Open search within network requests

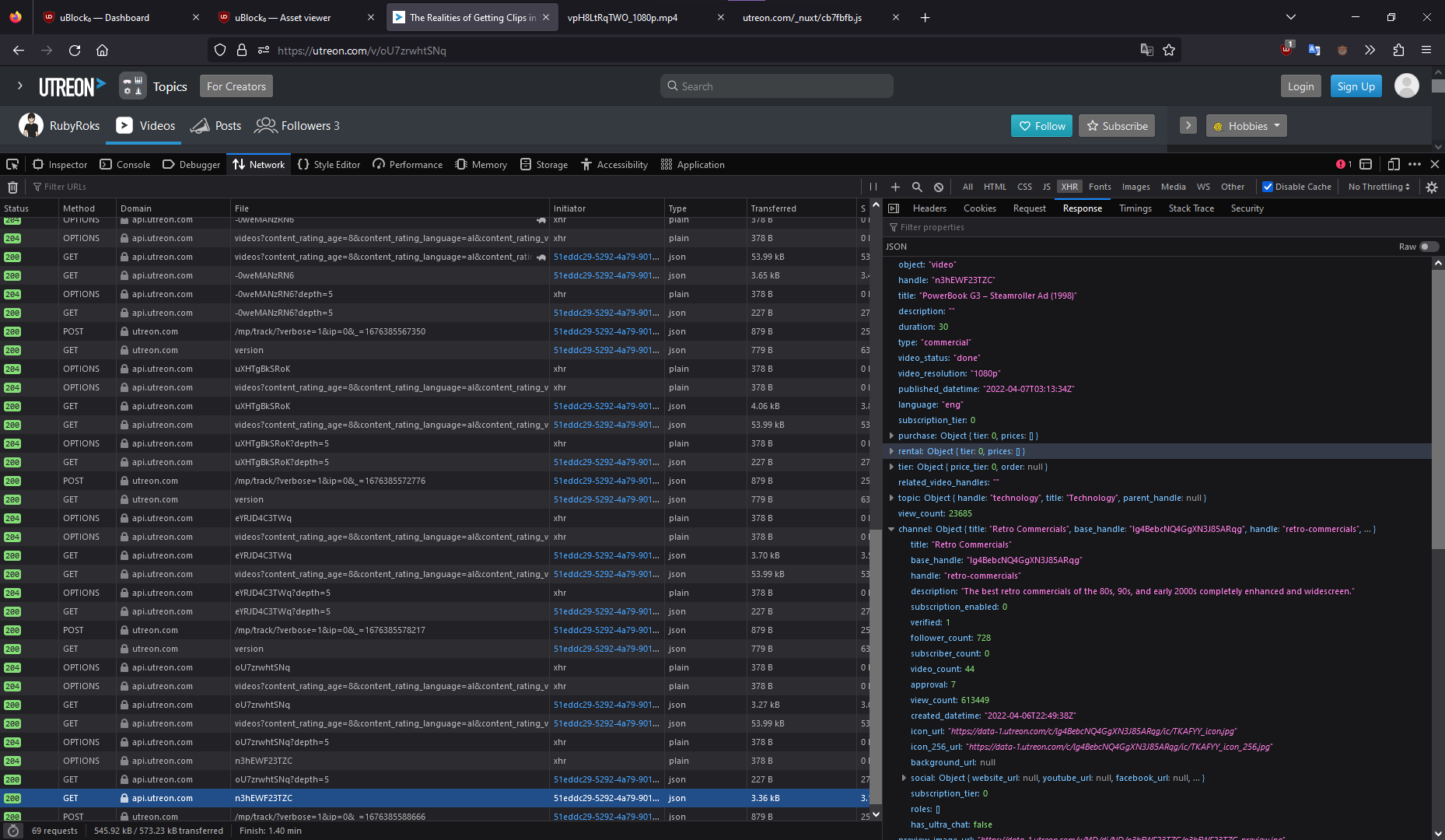(917, 186)
